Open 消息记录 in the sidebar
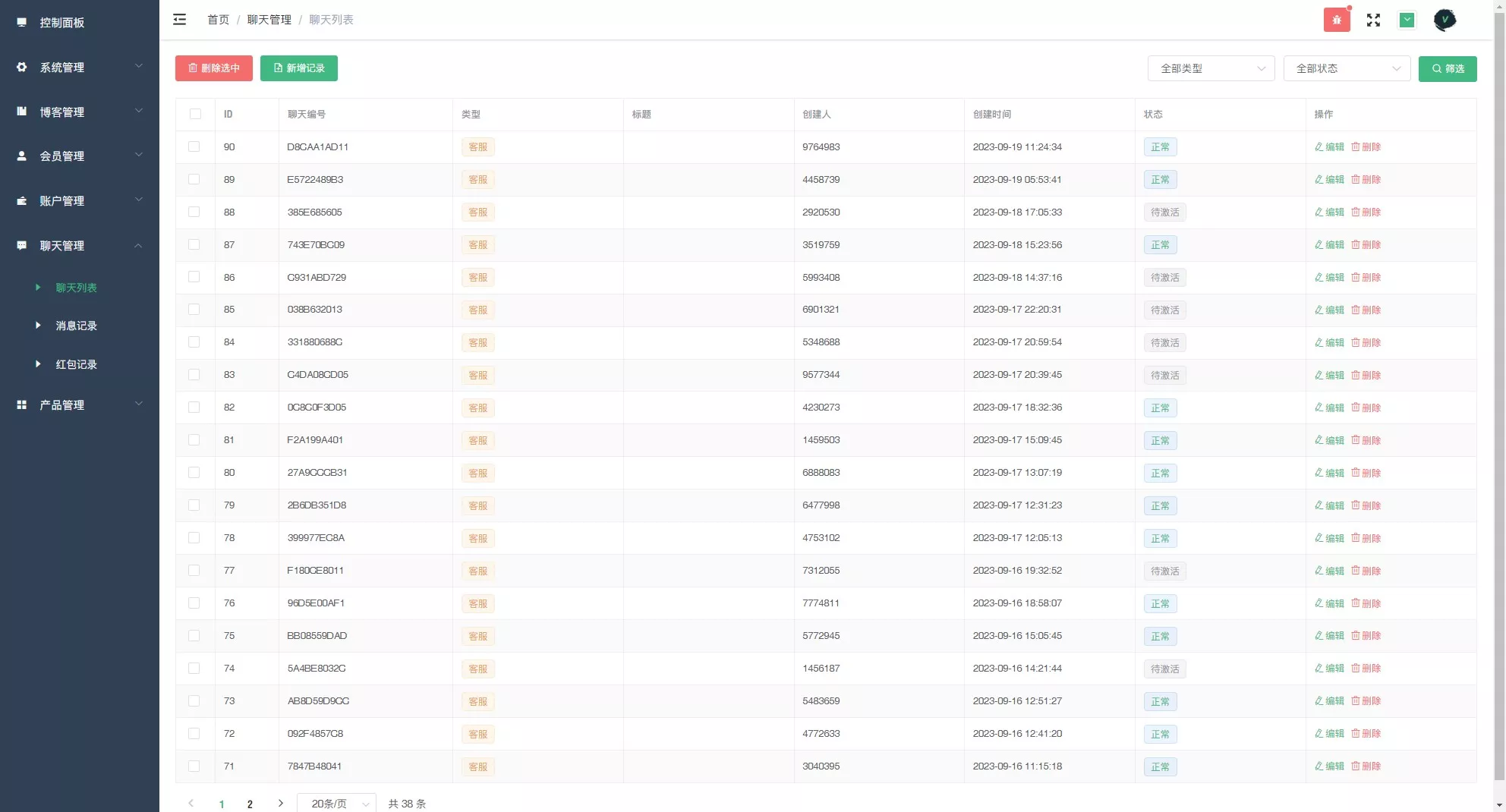1506x812 pixels. pyautogui.click(x=76, y=326)
